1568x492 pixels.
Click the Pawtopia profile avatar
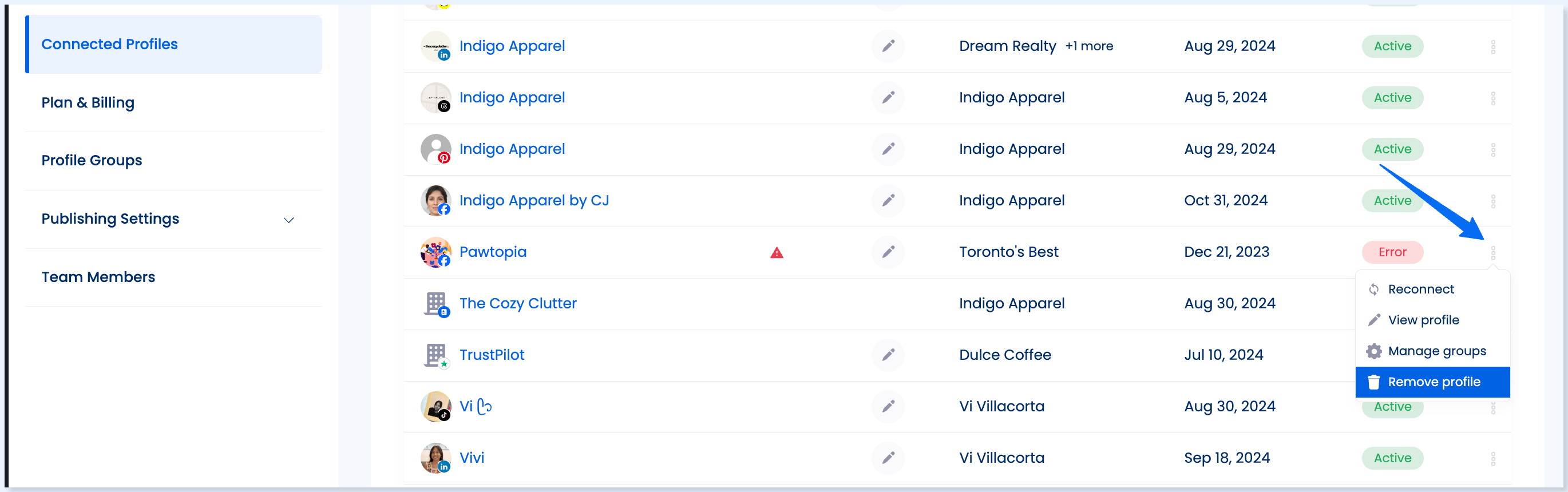point(436,252)
